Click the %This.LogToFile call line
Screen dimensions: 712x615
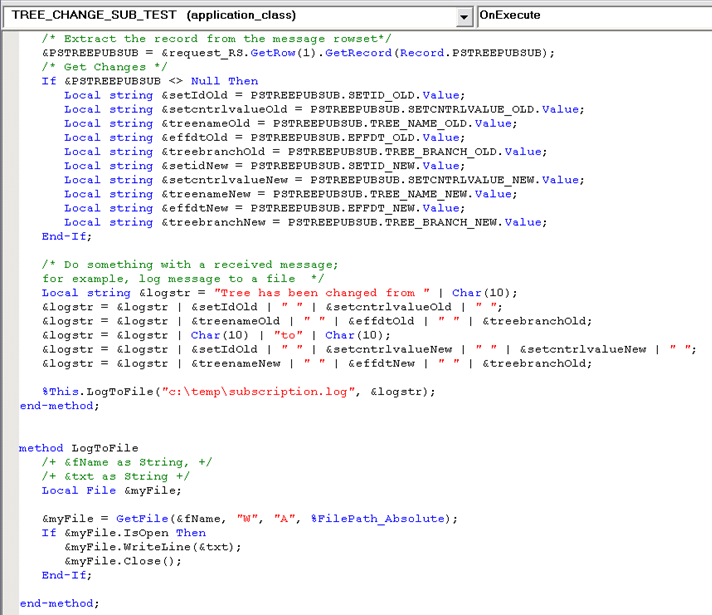(x=238, y=391)
